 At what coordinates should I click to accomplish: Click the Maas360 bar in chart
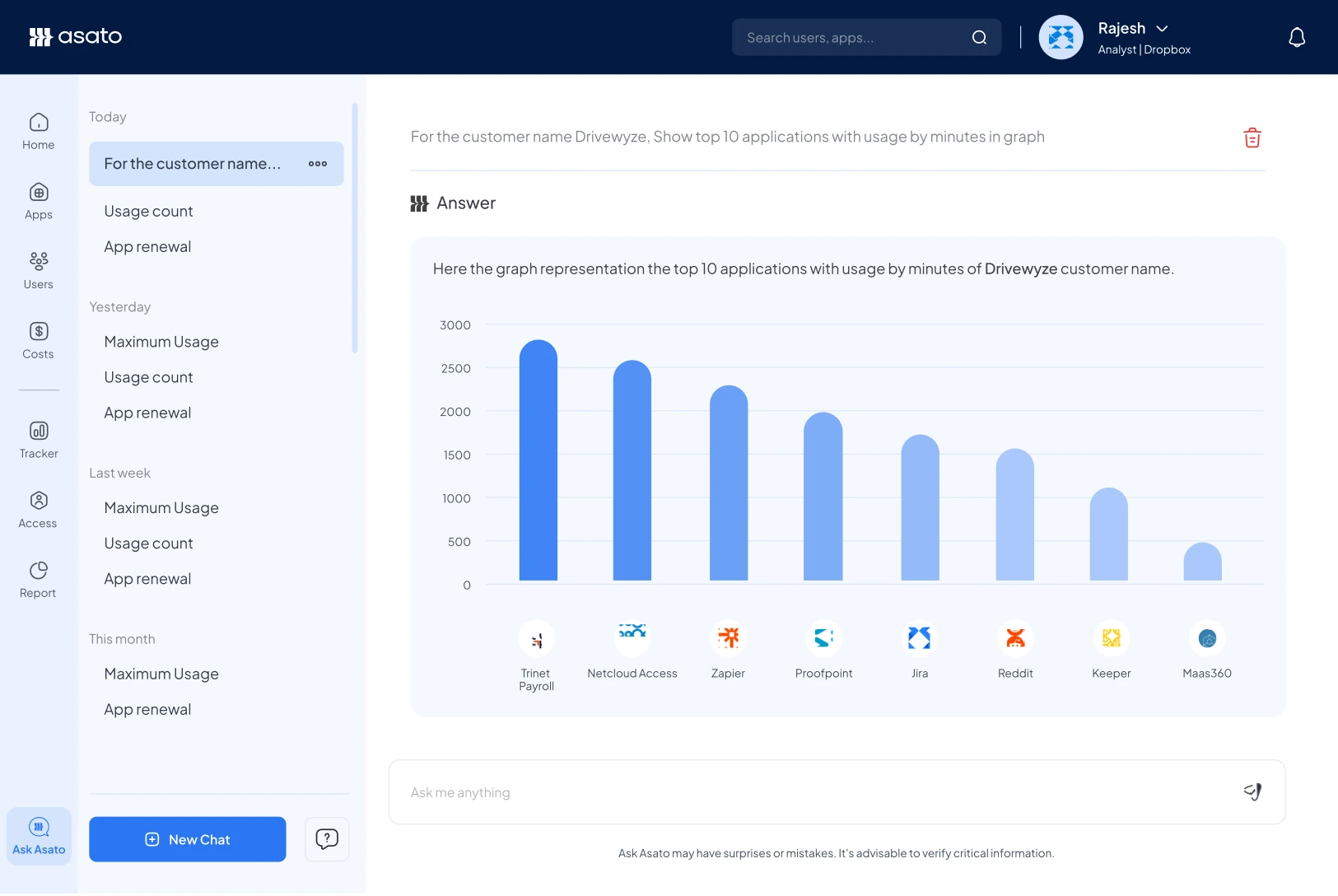point(1203,562)
